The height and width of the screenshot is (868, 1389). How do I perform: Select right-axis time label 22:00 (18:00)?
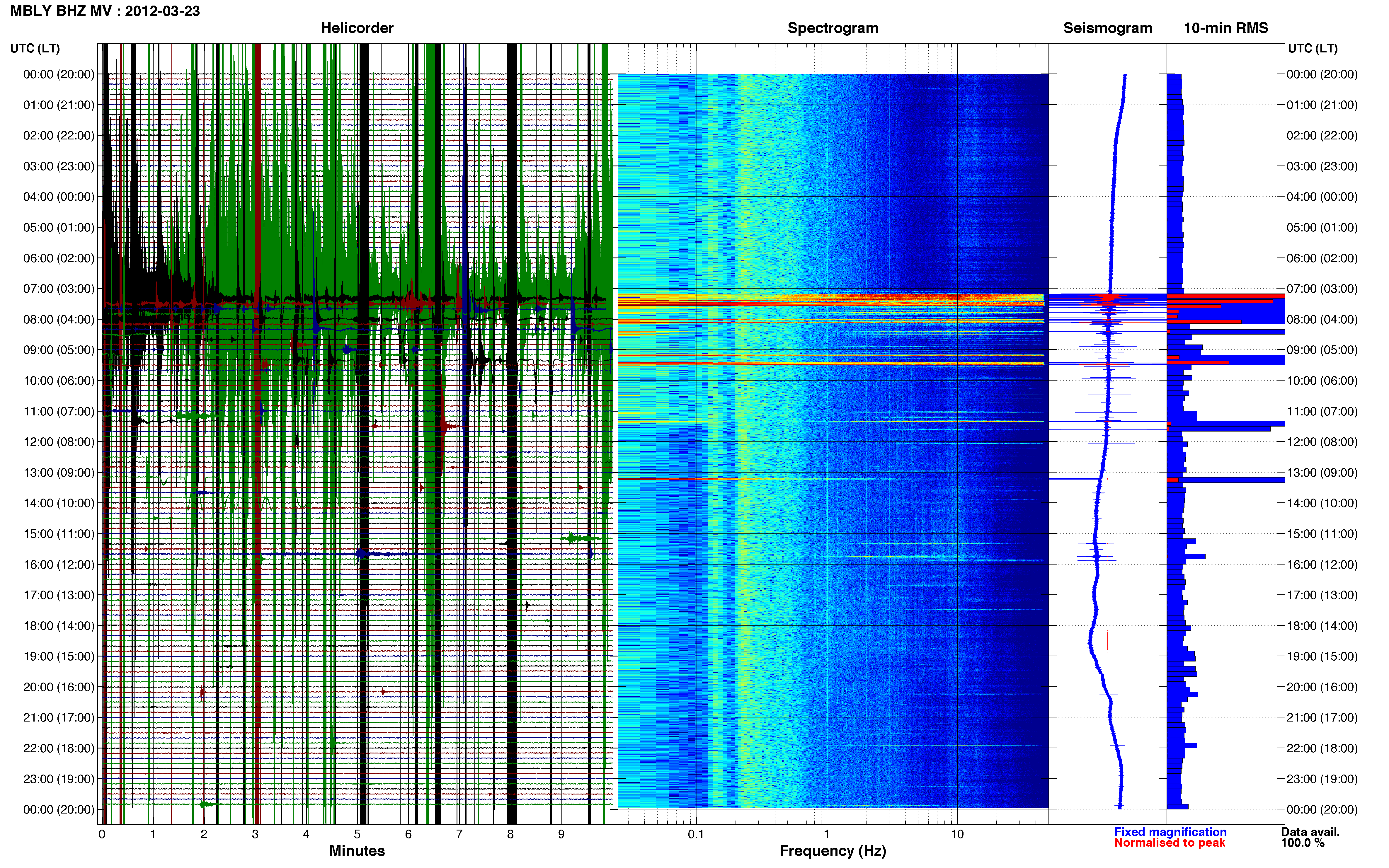pos(1322,748)
